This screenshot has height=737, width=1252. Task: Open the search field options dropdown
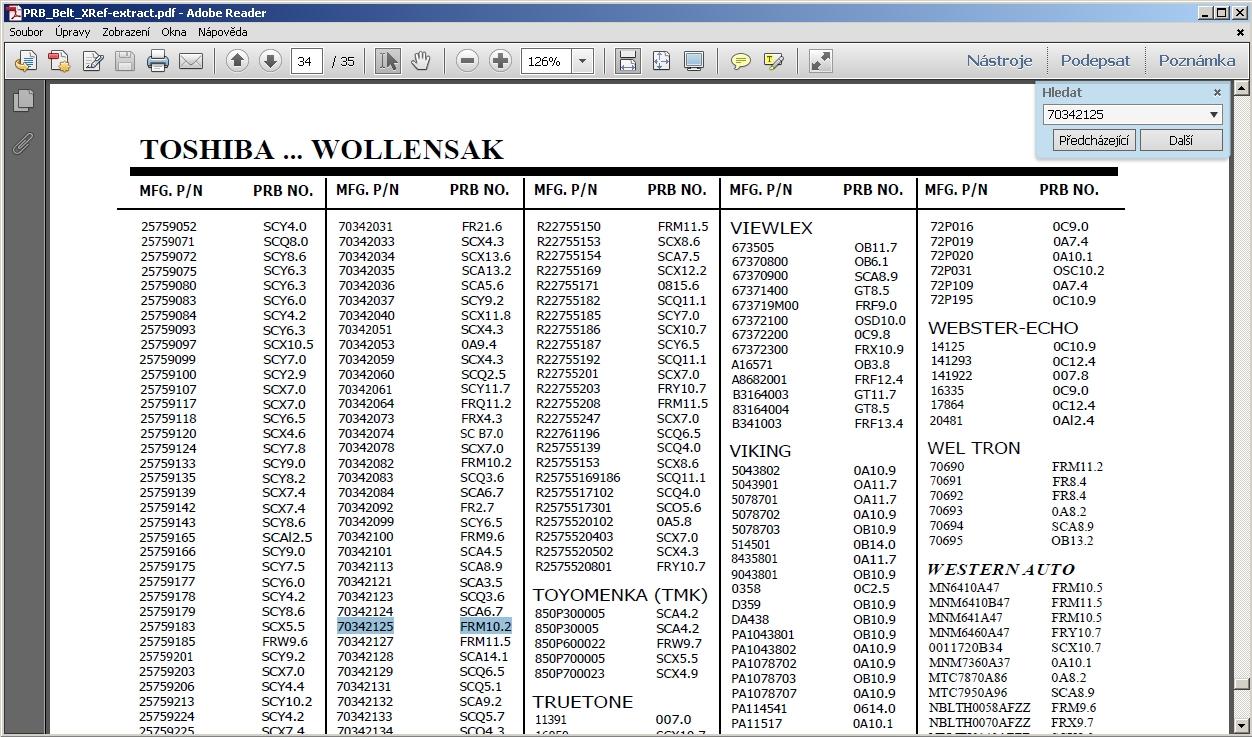1214,115
